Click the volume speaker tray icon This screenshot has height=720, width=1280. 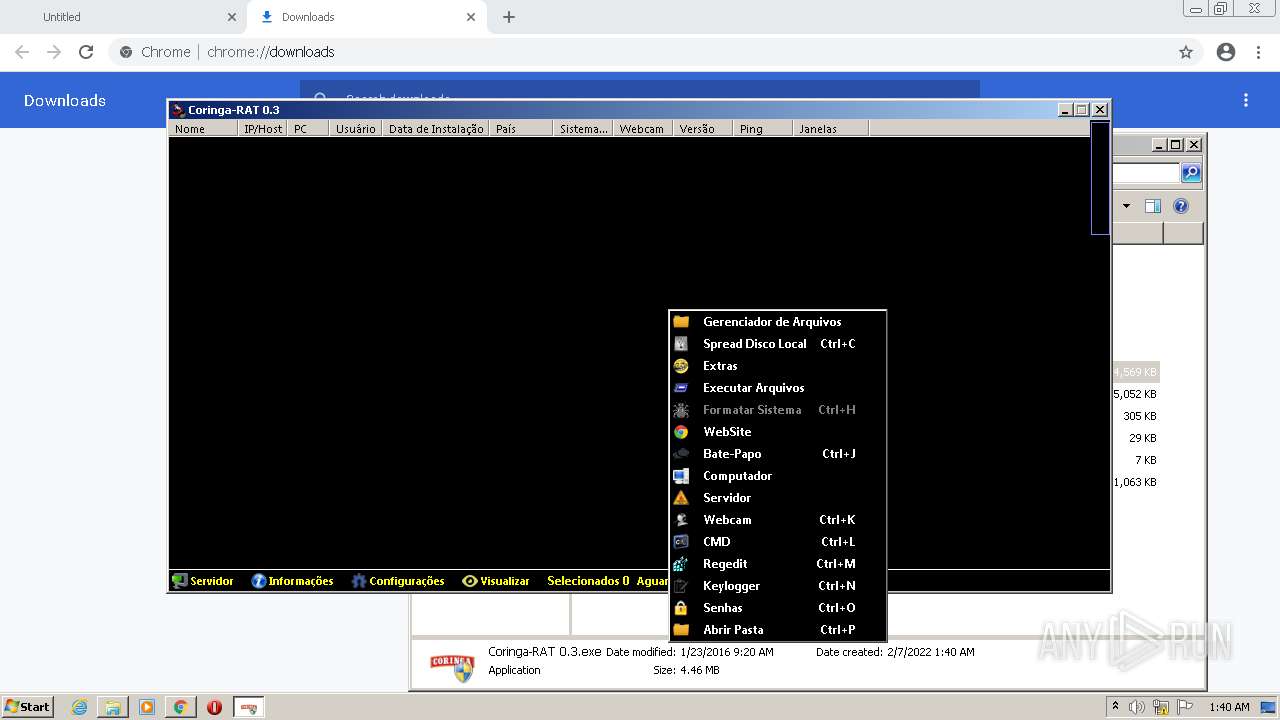[x=1137, y=707]
